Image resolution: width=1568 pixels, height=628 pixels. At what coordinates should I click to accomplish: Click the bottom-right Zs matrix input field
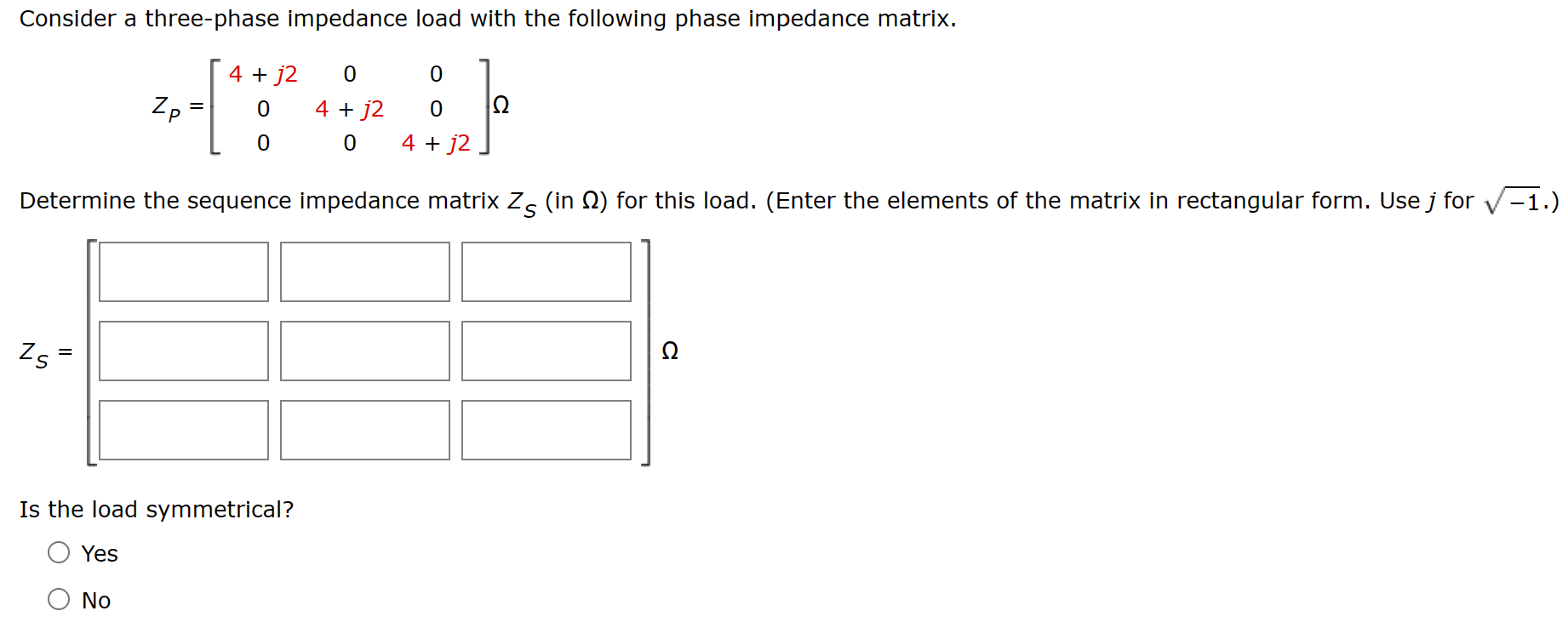coord(545,430)
